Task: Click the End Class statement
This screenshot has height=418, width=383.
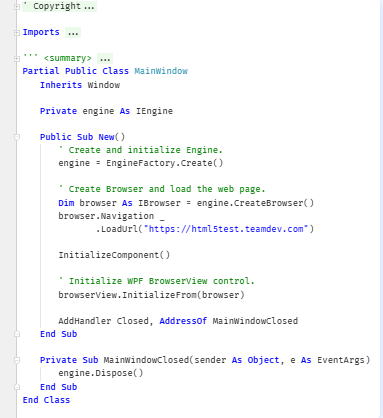Action: tap(46, 400)
